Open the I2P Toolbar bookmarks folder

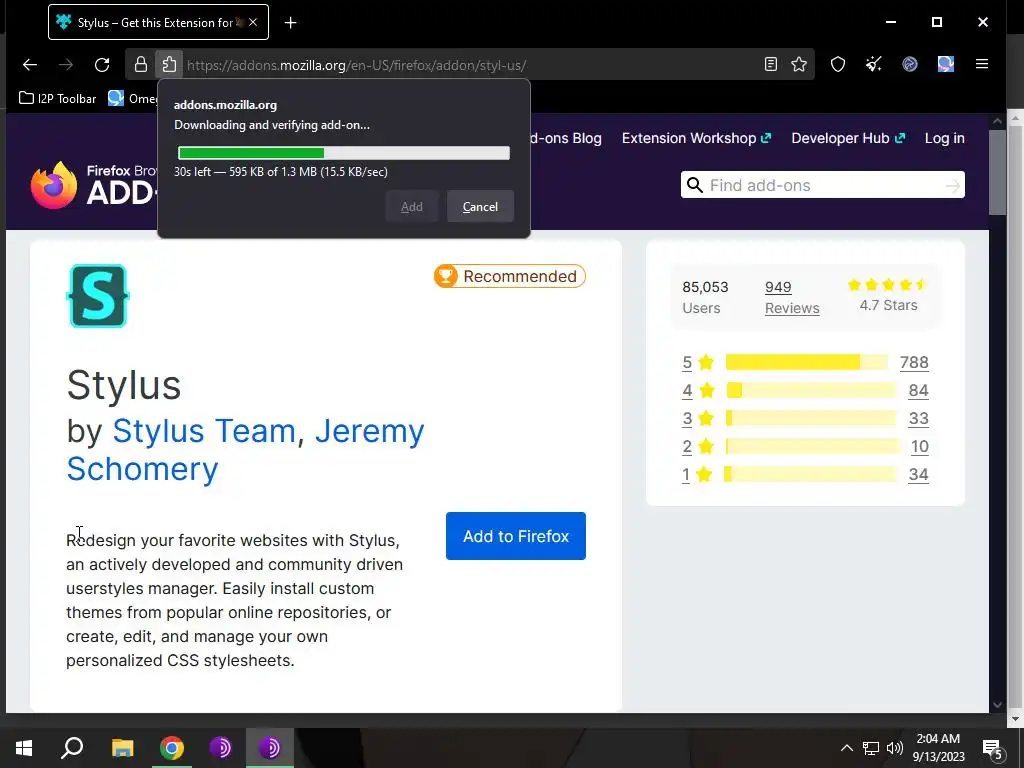[x=57, y=99]
